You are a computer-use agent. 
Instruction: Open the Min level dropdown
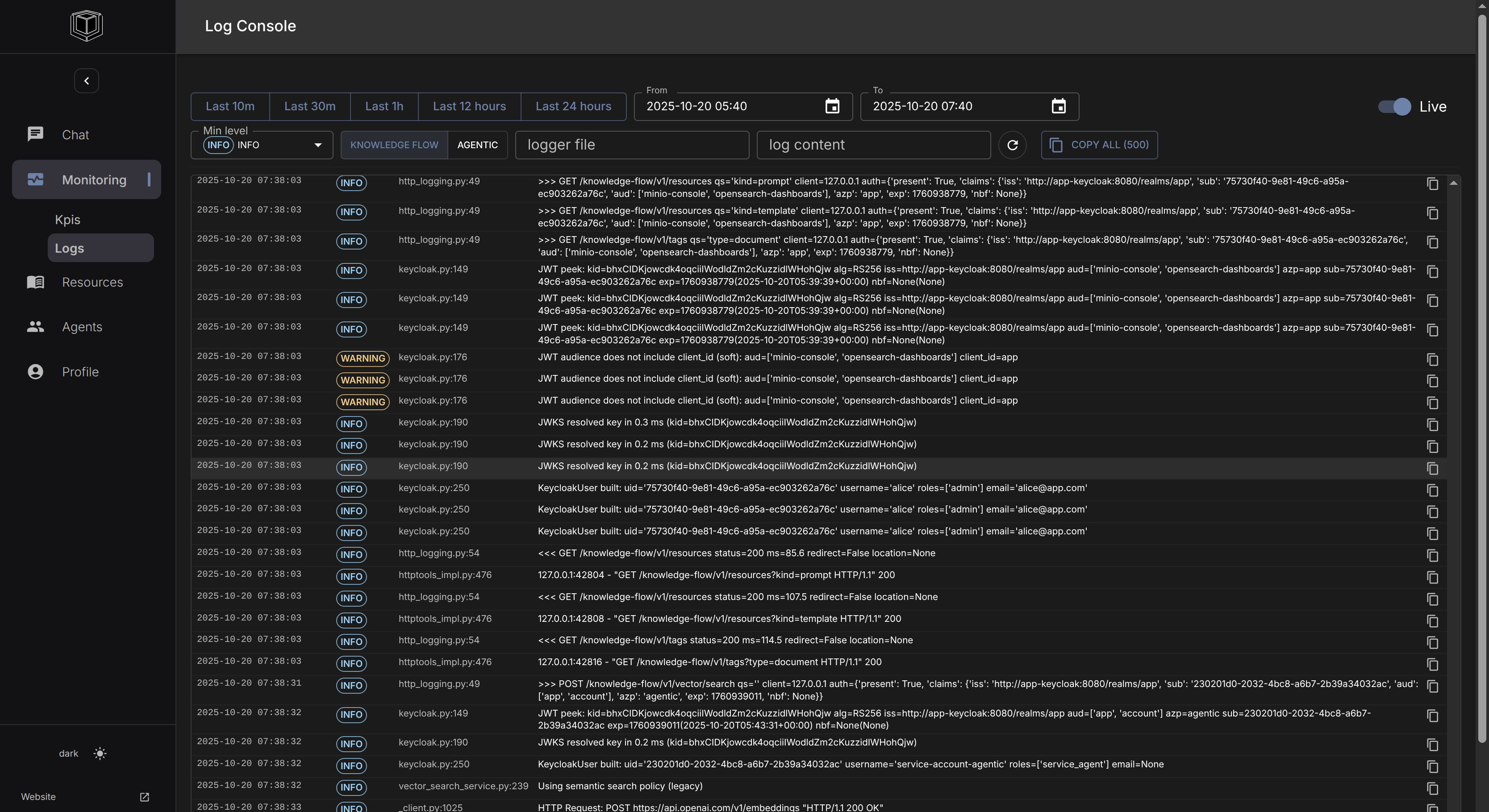pos(262,145)
